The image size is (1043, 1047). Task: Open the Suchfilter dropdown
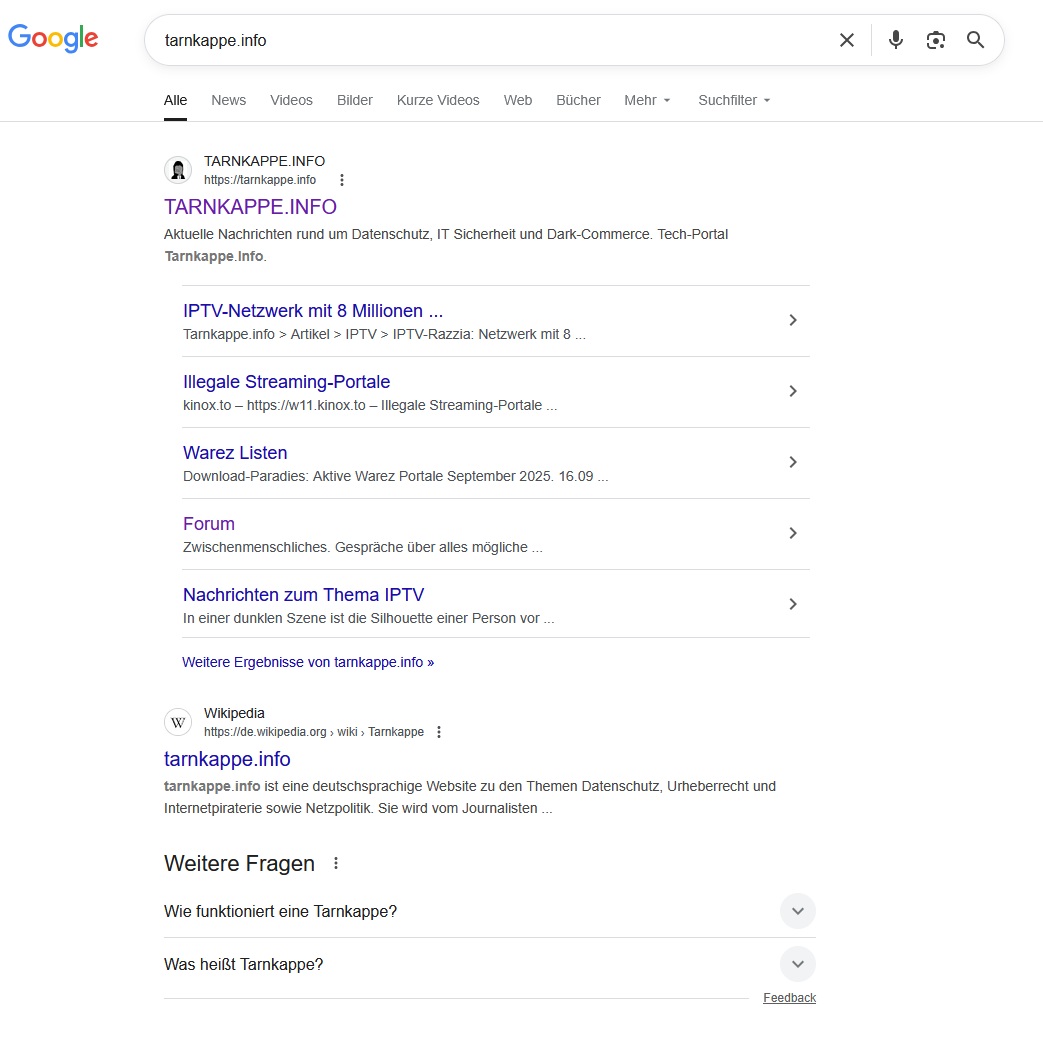point(734,100)
